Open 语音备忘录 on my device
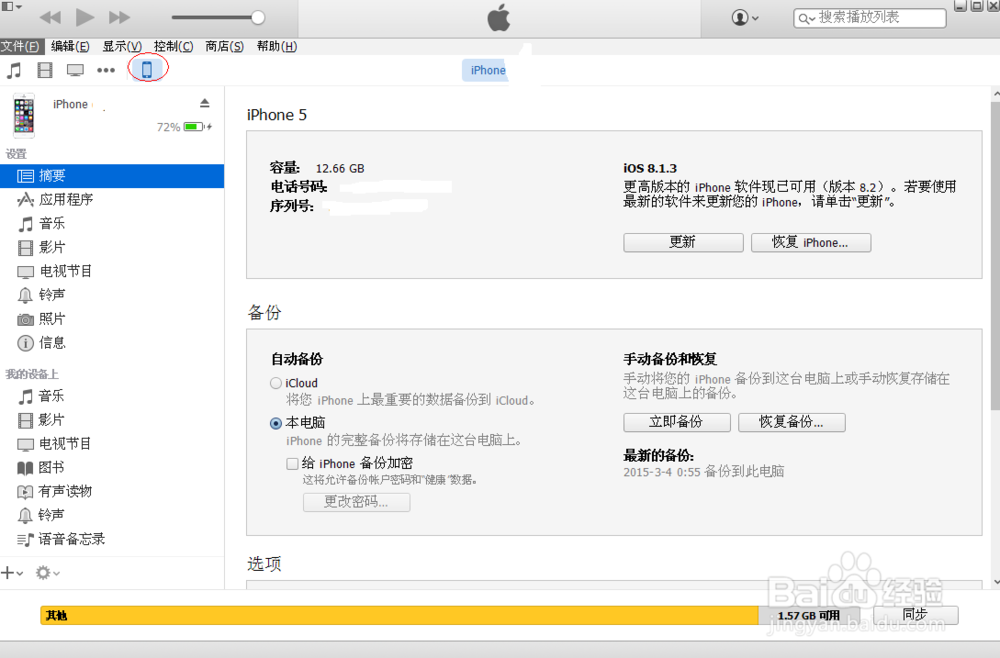Screen dimensions: 1000x658 click(112, 539)
